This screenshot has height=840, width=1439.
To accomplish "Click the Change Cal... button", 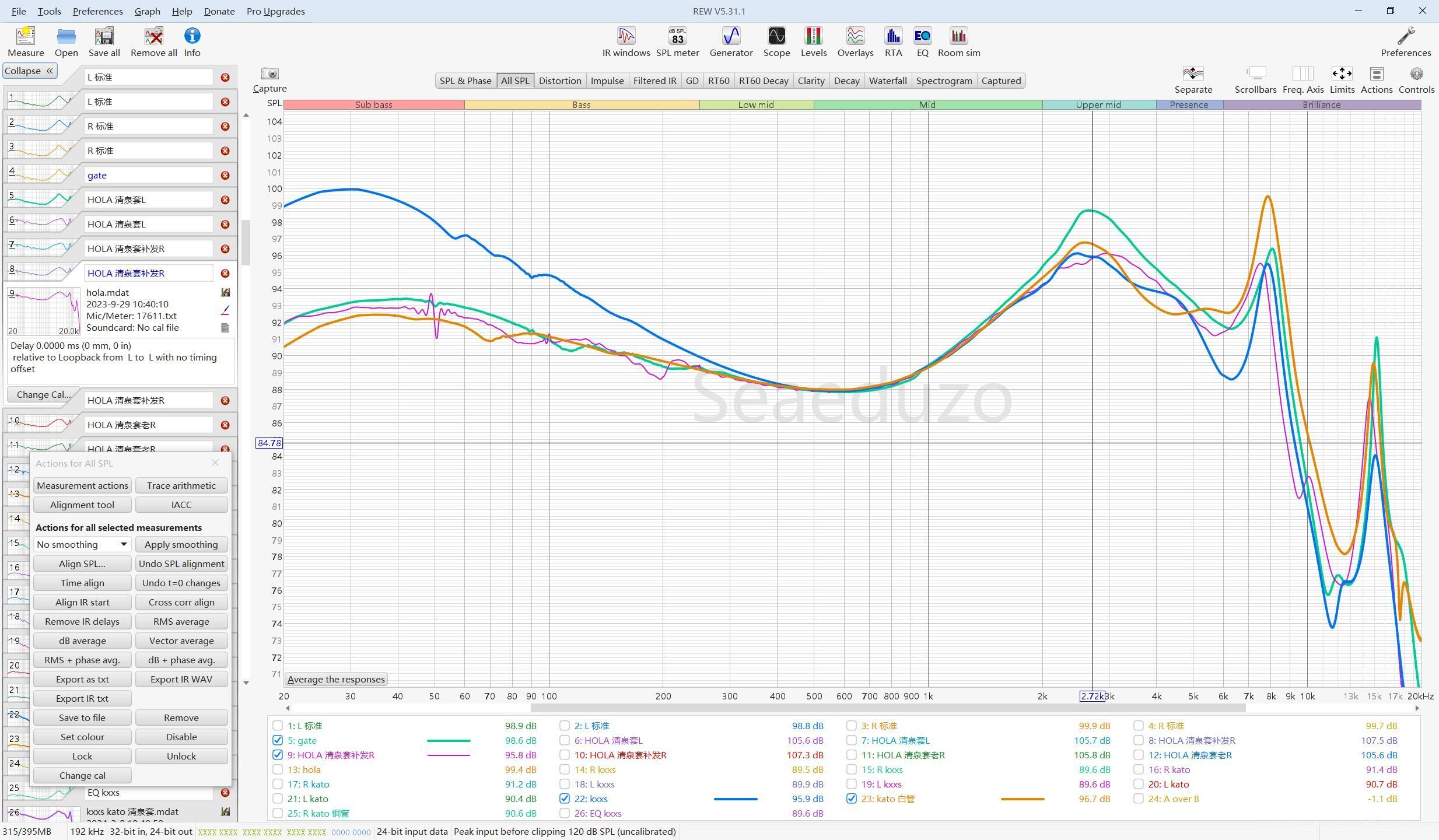I will pyautogui.click(x=44, y=395).
